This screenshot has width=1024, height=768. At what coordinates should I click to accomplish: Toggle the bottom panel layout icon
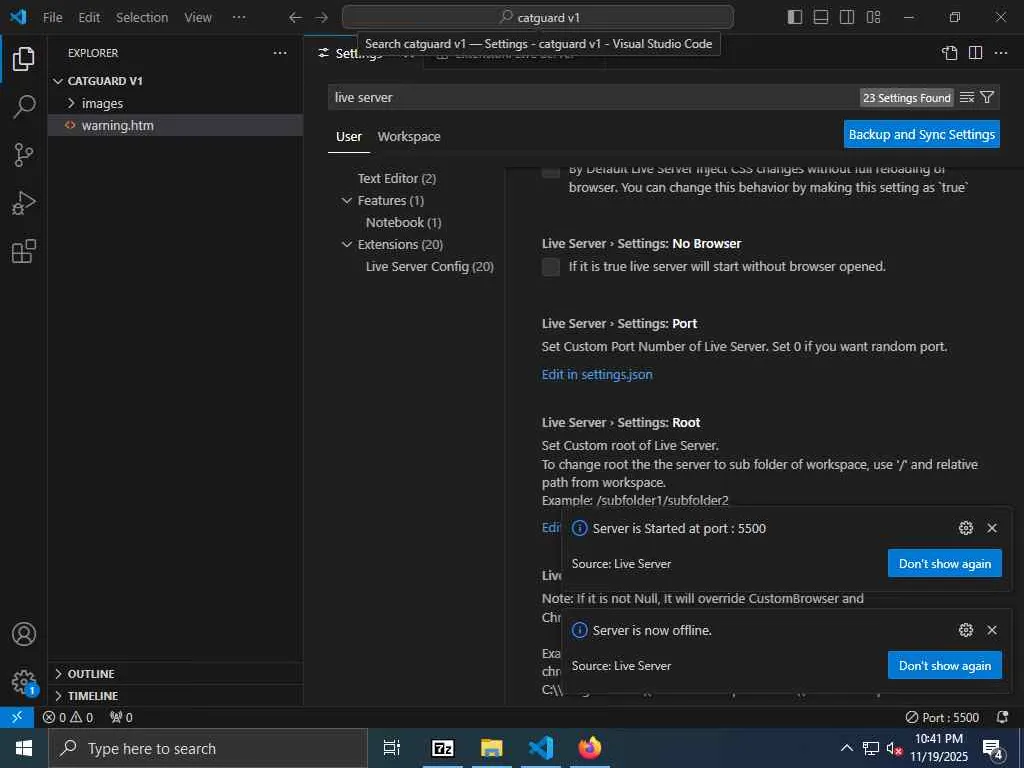click(821, 17)
